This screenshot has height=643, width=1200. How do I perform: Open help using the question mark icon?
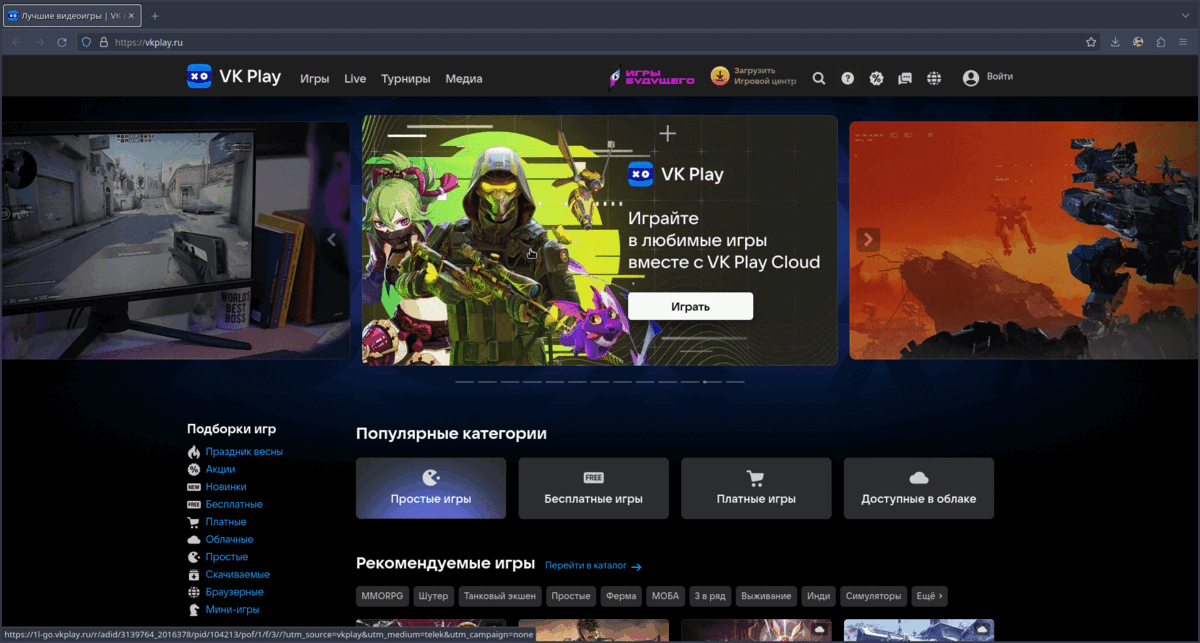[847, 77]
